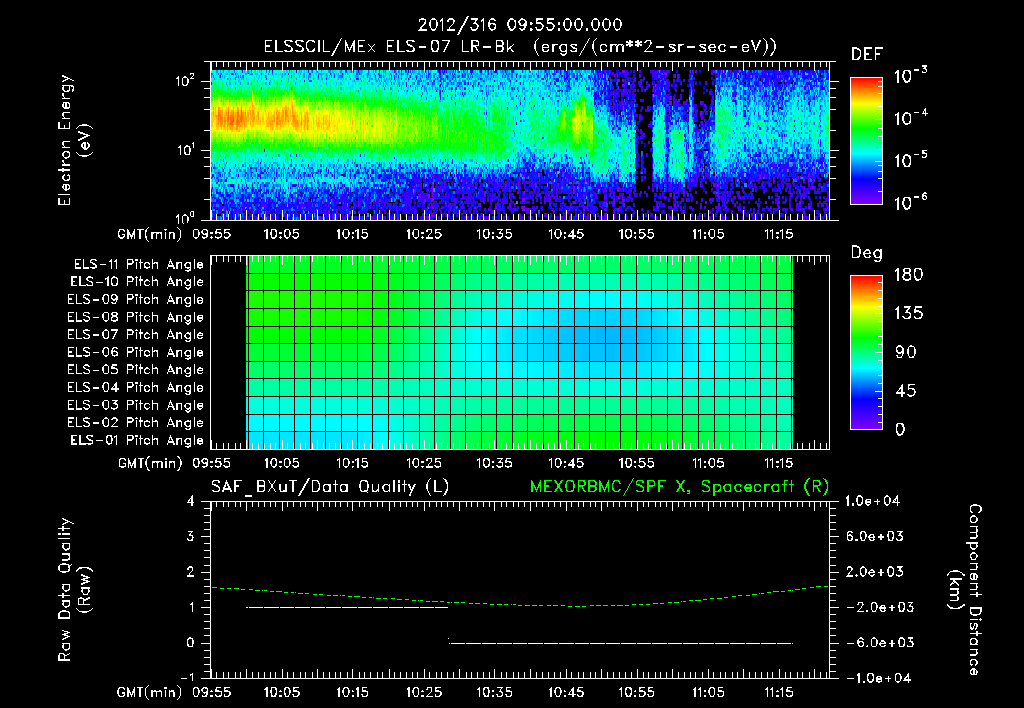Click the 11:05 tick under the data quality panel
Image resolution: width=1024 pixels, height=708 pixels.
click(x=708, y=692)
